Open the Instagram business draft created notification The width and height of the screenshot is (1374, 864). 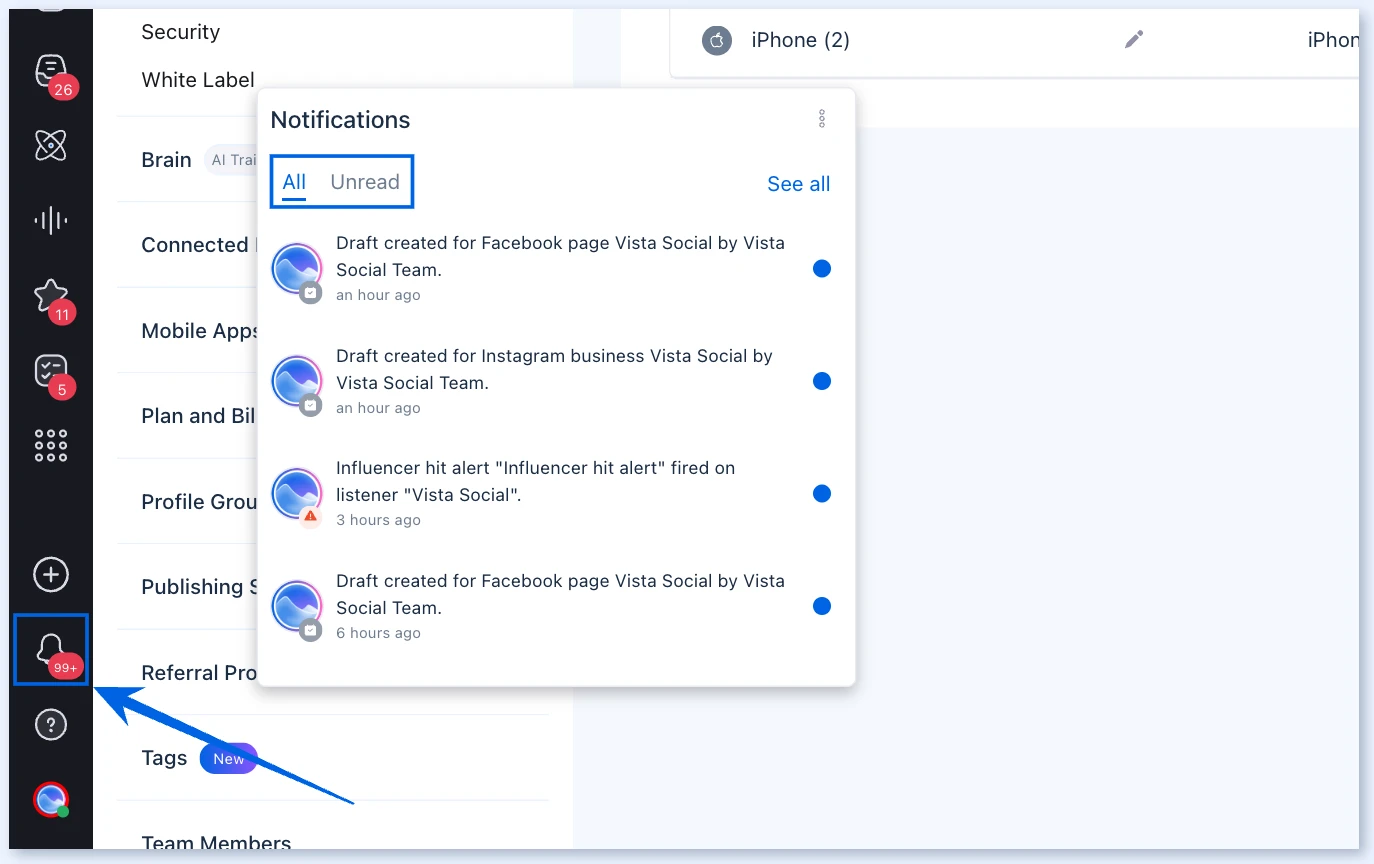[x=556, y=381]
